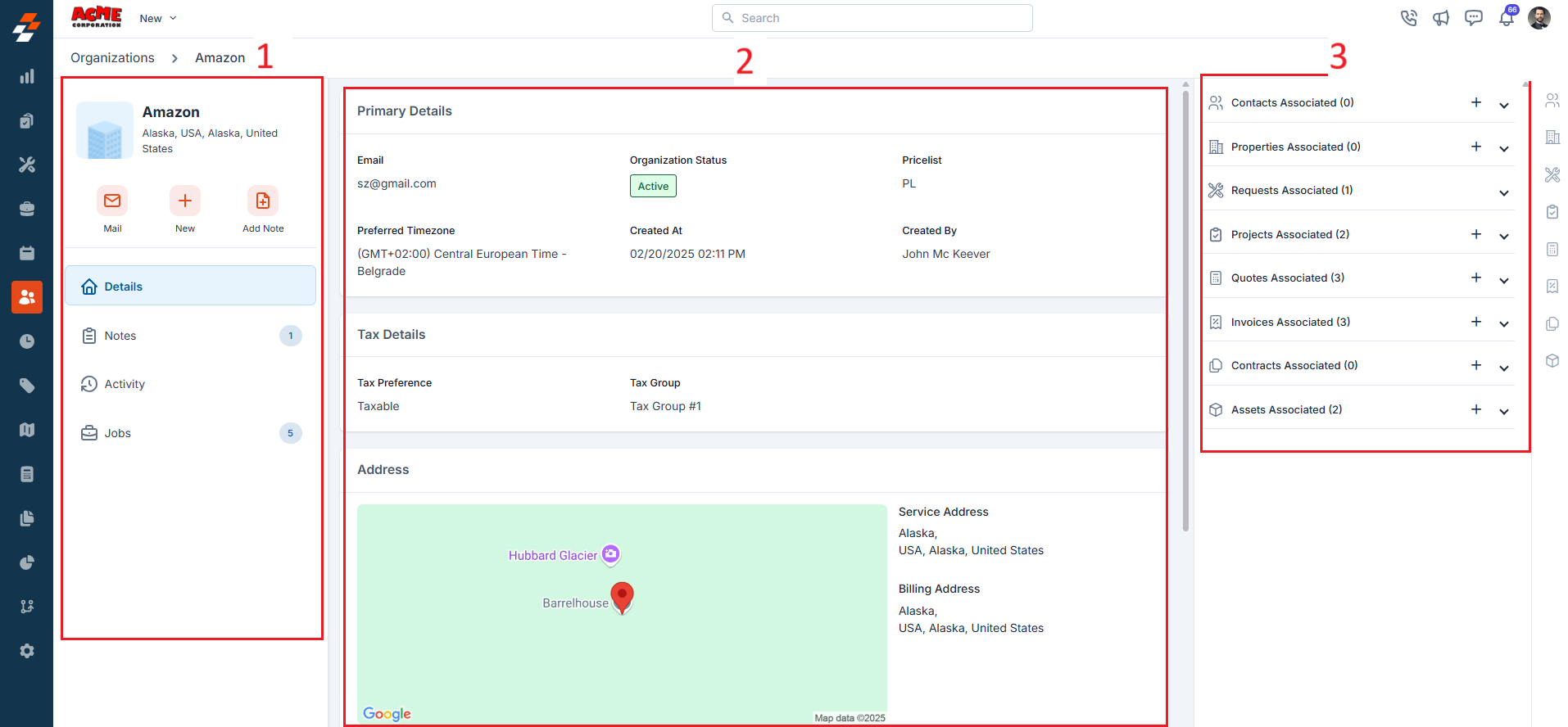Select the Details tab
Viewport: 1568px width, 727px height.
pos(190,286)
